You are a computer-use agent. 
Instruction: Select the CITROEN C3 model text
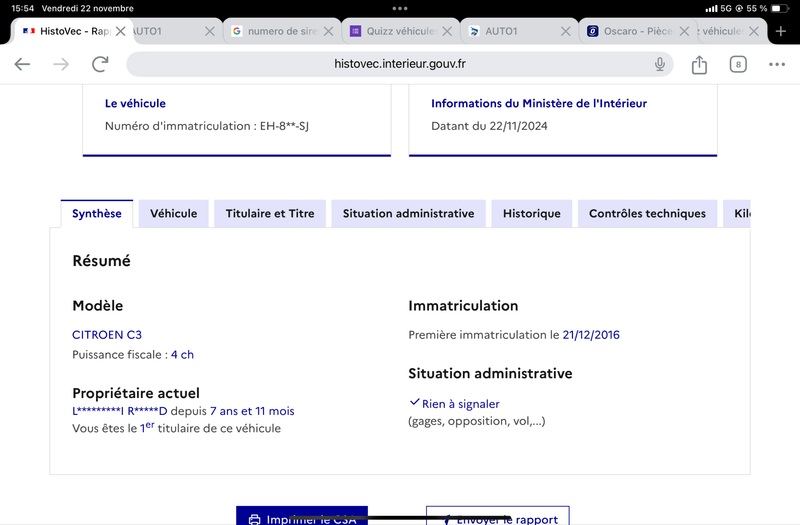pos(107,335)
